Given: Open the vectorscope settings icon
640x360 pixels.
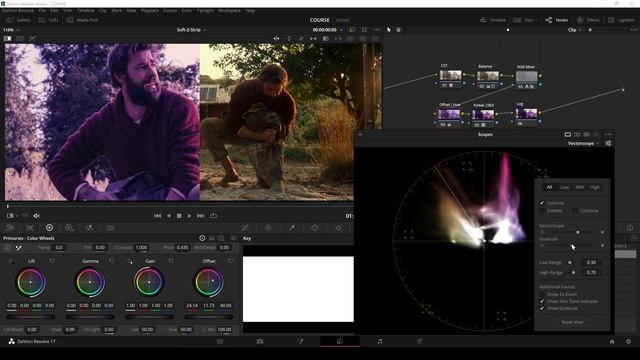Looking at the screenshot, I should (608, 143).
